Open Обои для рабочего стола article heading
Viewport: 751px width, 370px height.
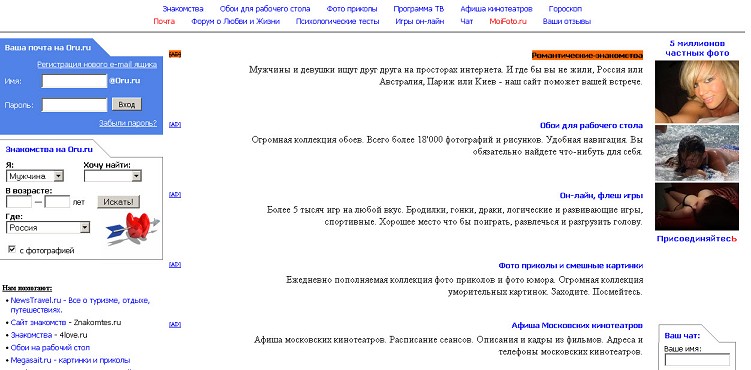click(x=592, y=125)
